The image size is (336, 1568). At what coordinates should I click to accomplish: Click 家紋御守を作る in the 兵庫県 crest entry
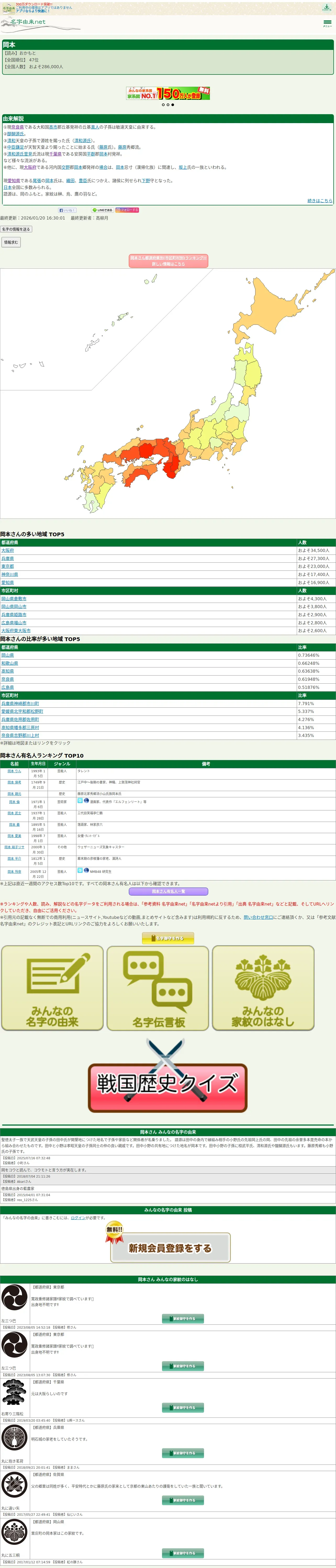point(183,1453)
